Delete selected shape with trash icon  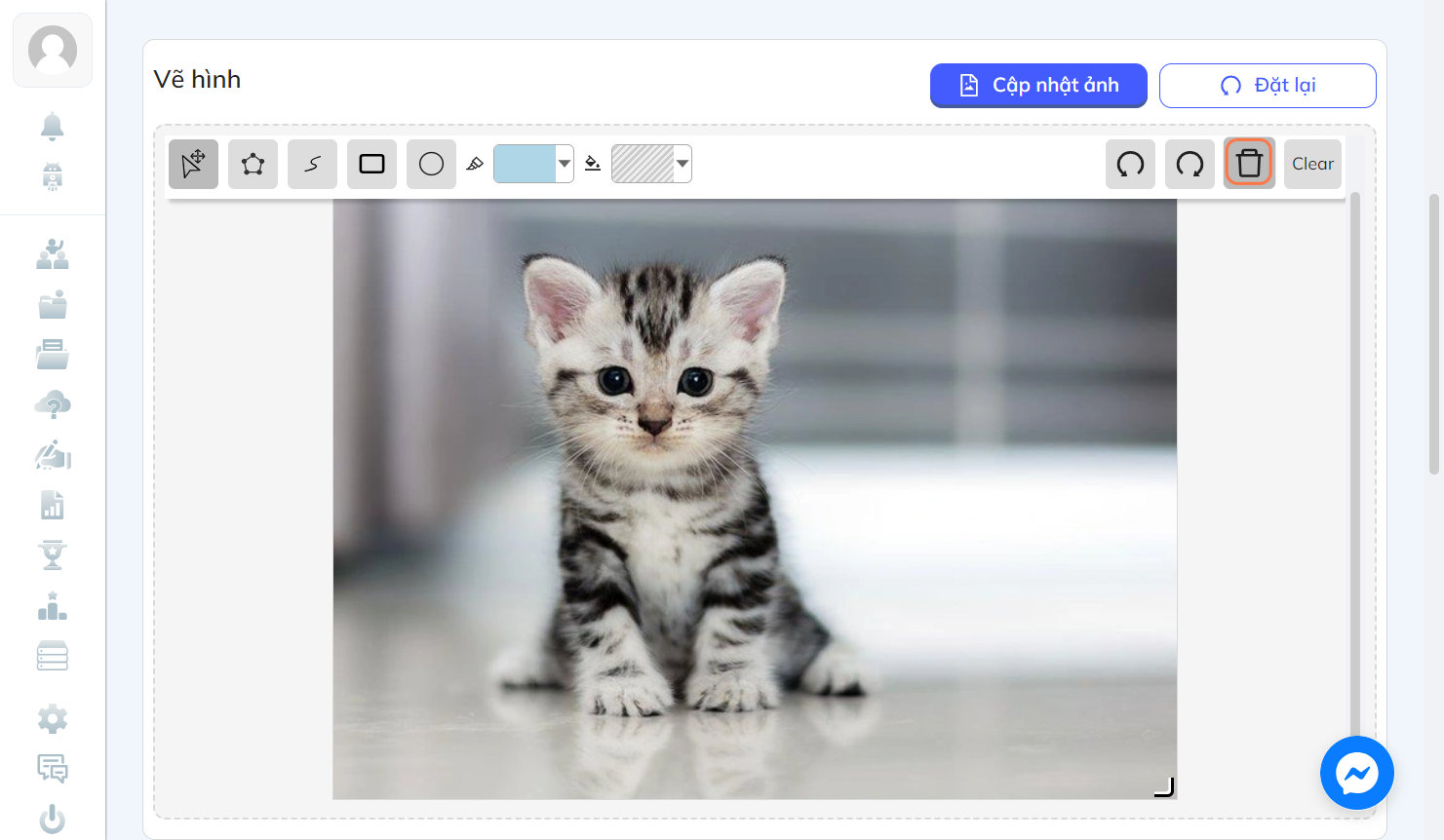click(x=1249, y=164)
